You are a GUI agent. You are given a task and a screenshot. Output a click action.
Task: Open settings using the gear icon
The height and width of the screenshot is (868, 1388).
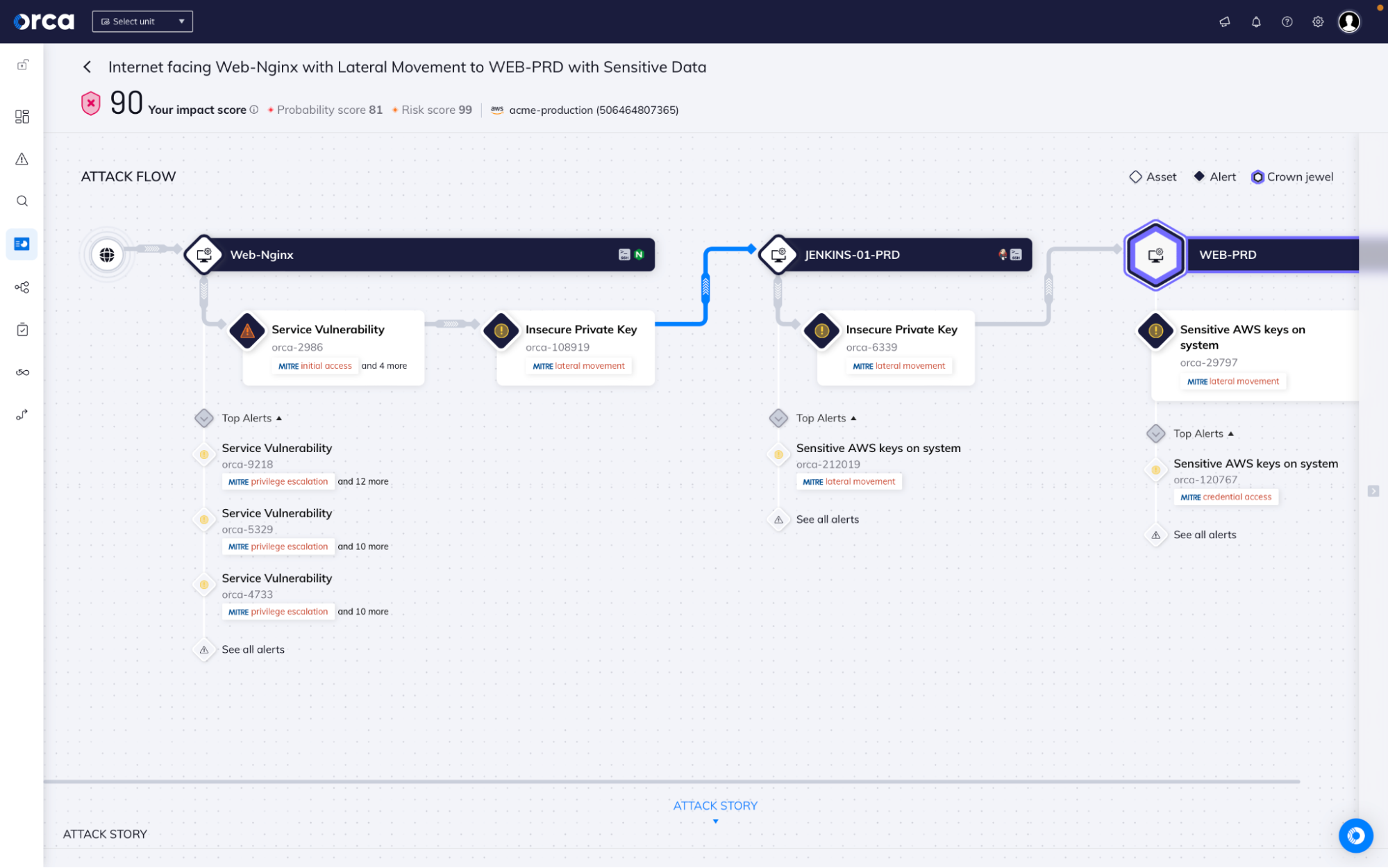(x=1317, y=22)
